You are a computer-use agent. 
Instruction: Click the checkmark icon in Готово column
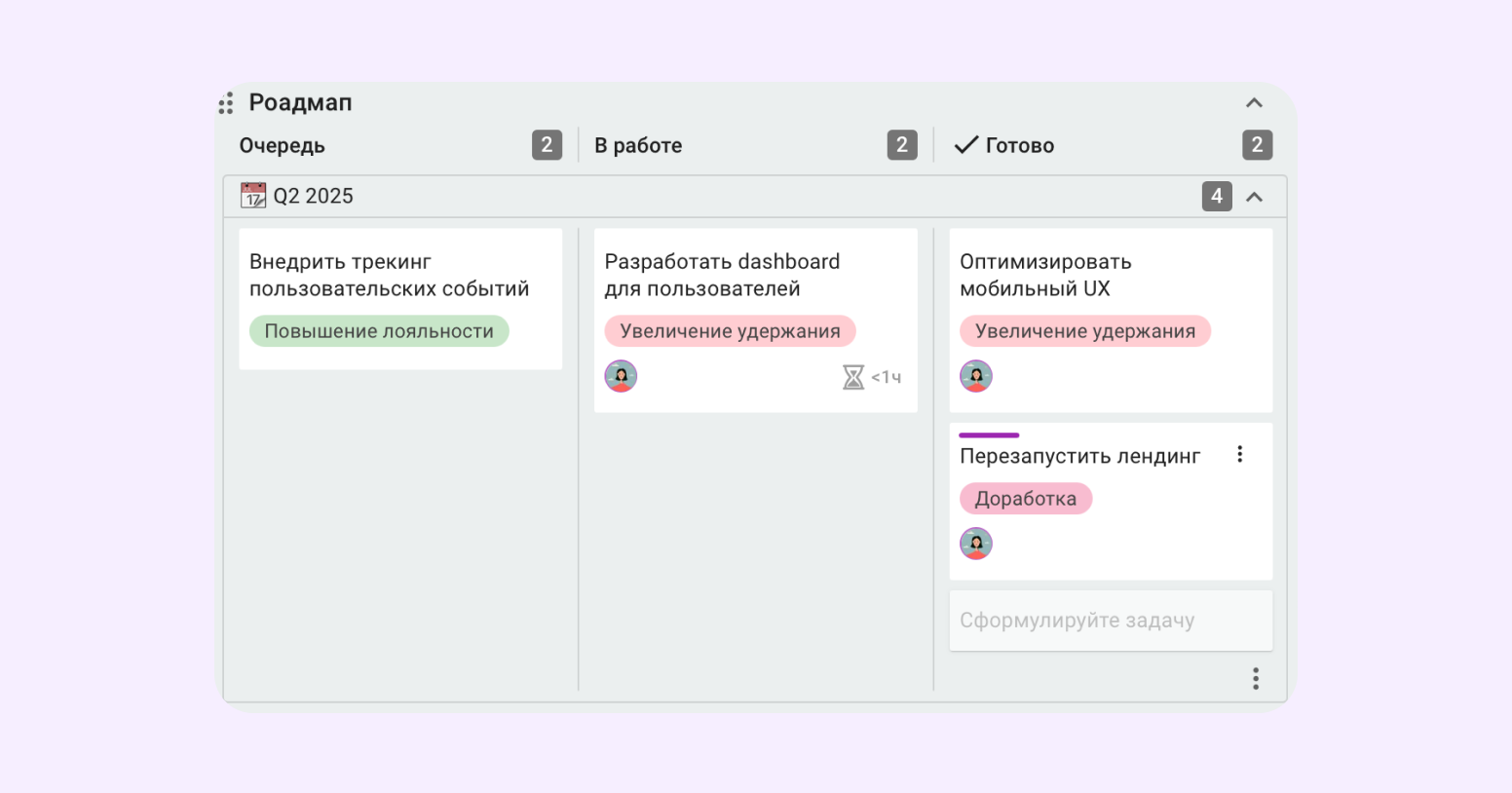[965, 145]
